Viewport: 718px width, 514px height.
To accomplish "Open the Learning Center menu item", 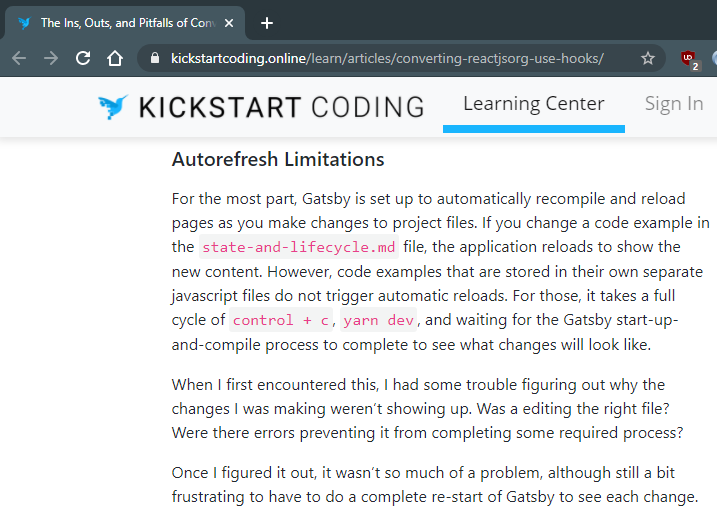I will tap(534, 104).
